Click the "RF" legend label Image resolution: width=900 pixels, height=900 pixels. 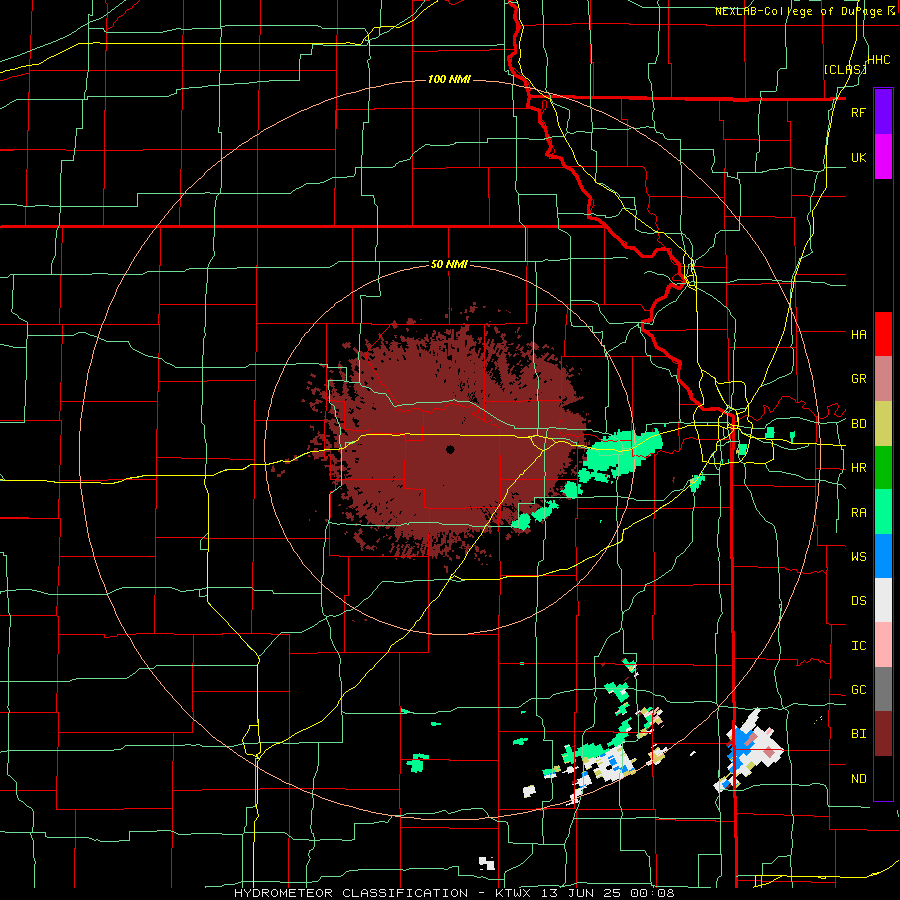point(858,112)
